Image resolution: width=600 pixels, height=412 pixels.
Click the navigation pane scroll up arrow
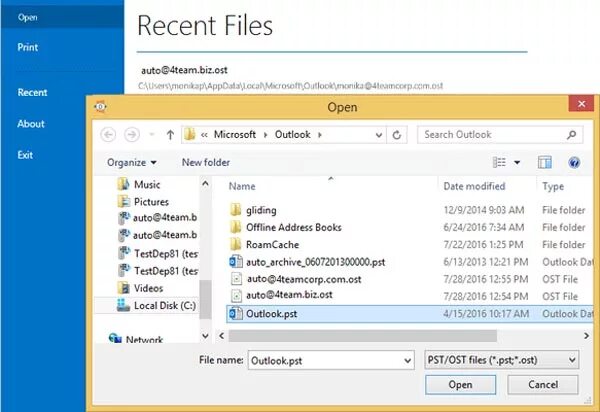coord(205,184)
